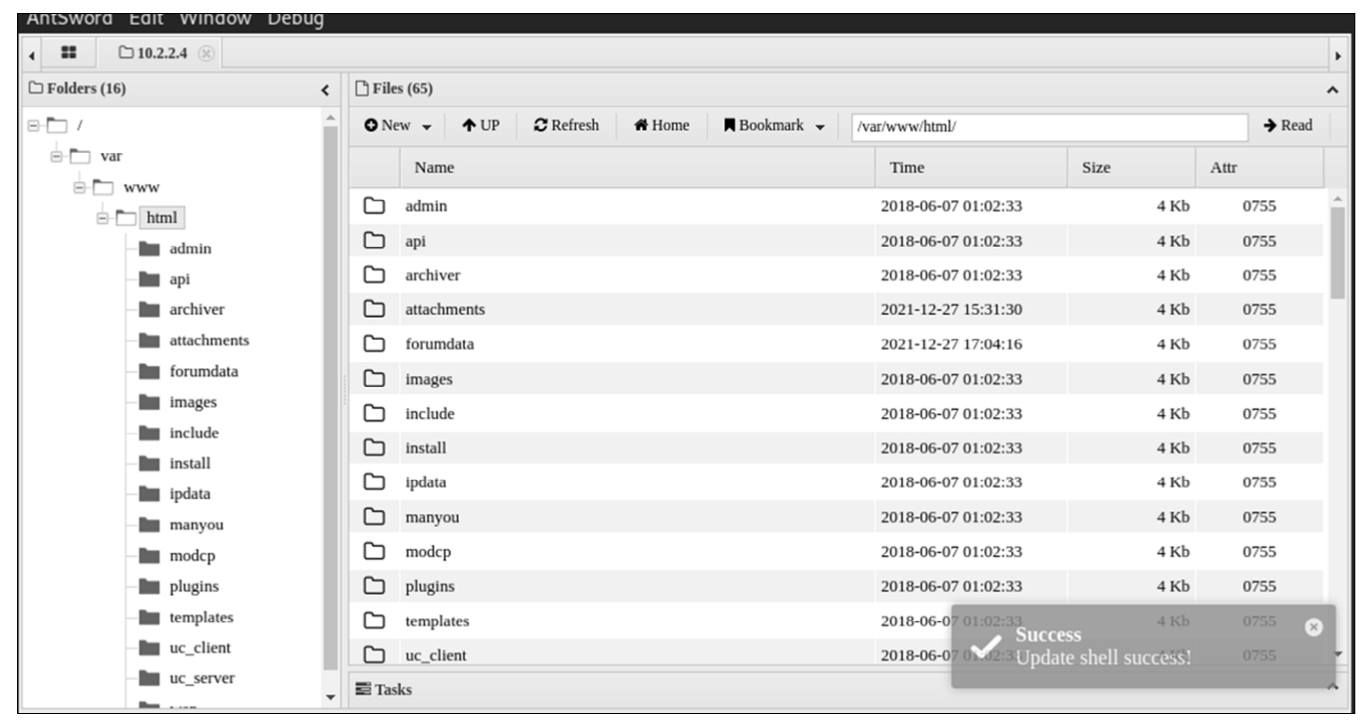The image size is (1371, 727).
Task: Select the modcp folder in the tree
Action: [192, 556]
